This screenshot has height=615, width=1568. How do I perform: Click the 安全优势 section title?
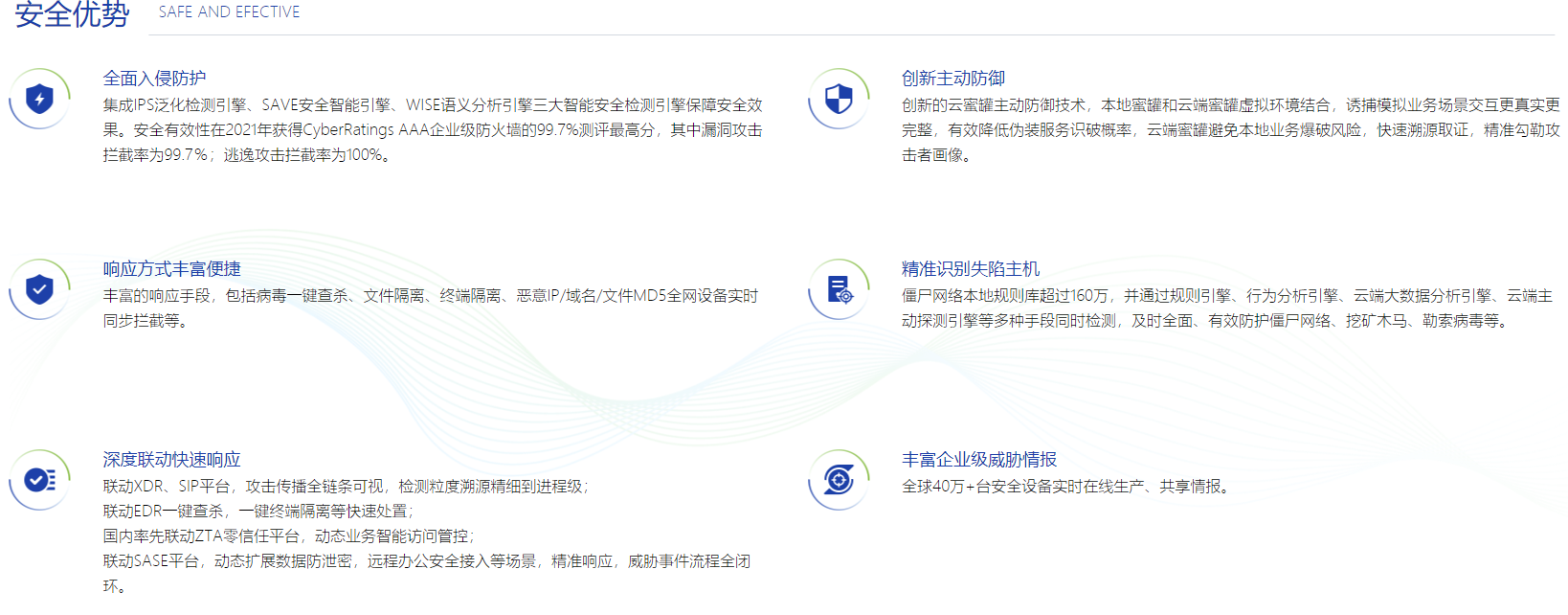[72, 14]
